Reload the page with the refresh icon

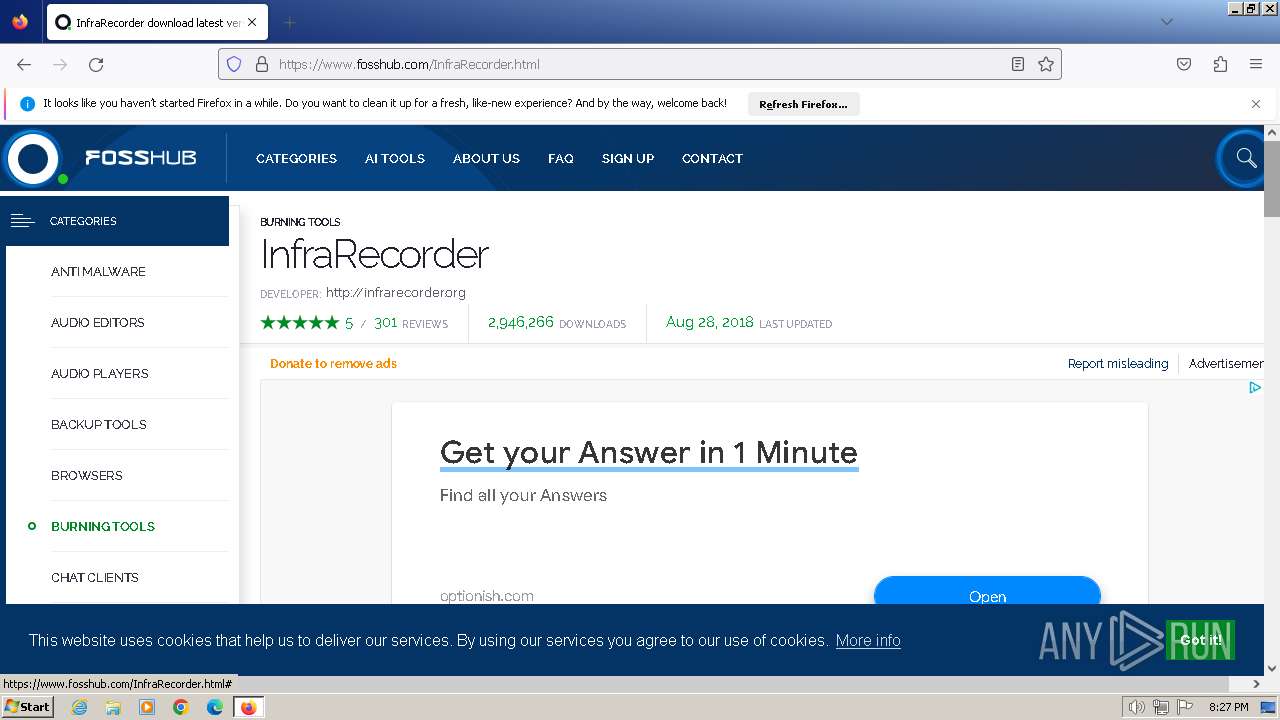pyautogui.click(x=96, y=64)
